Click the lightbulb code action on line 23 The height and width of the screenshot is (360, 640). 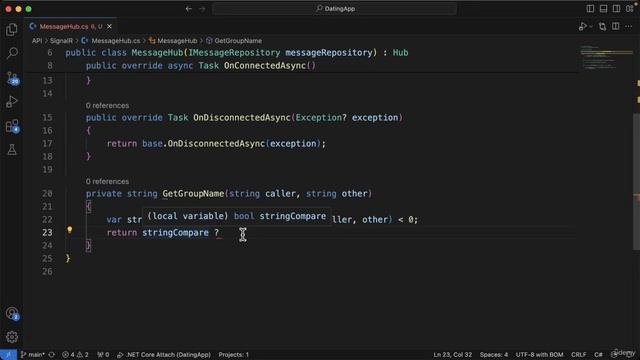(70, 230)
